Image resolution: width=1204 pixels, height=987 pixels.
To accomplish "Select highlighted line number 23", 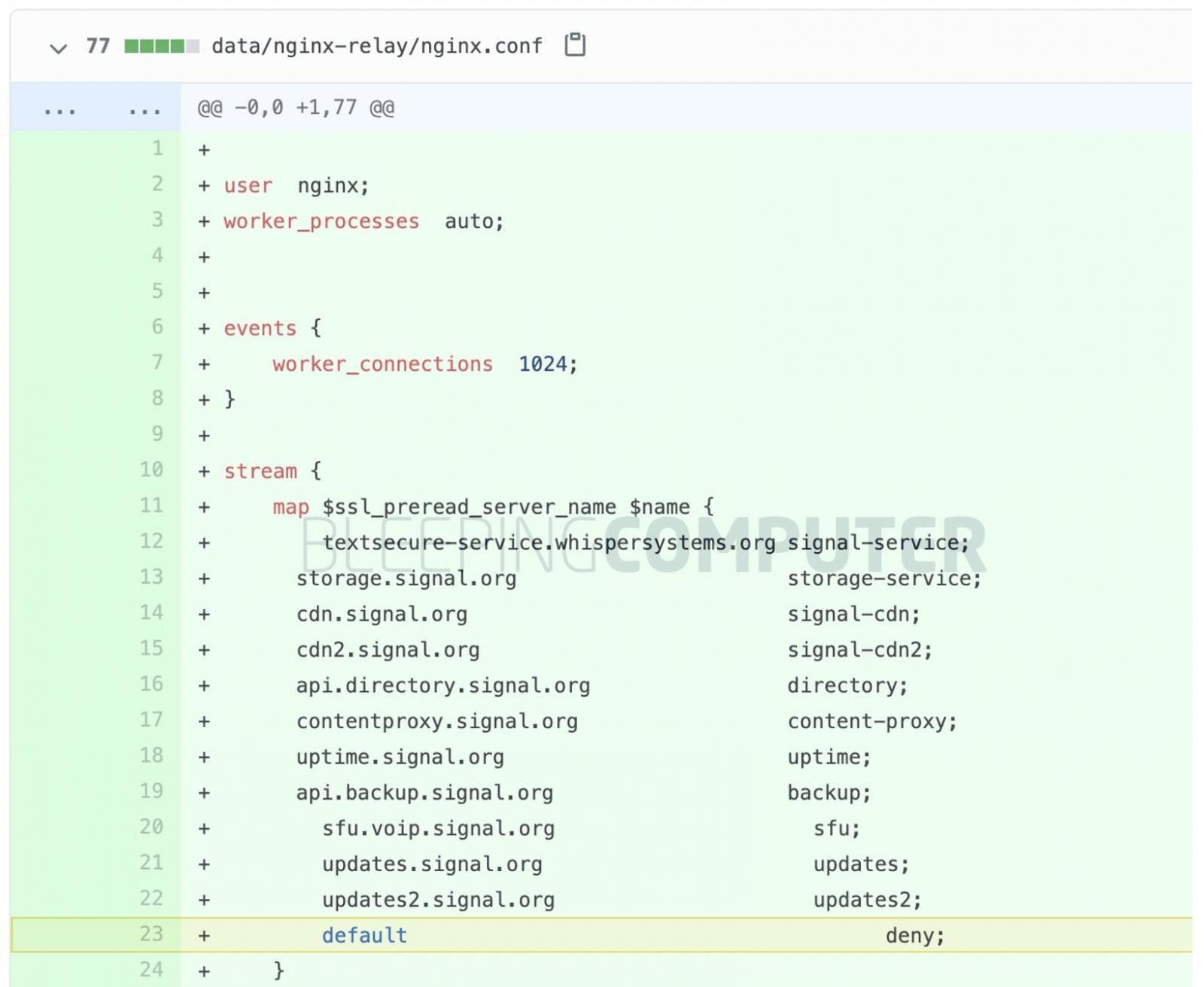I will pos(151,934).
